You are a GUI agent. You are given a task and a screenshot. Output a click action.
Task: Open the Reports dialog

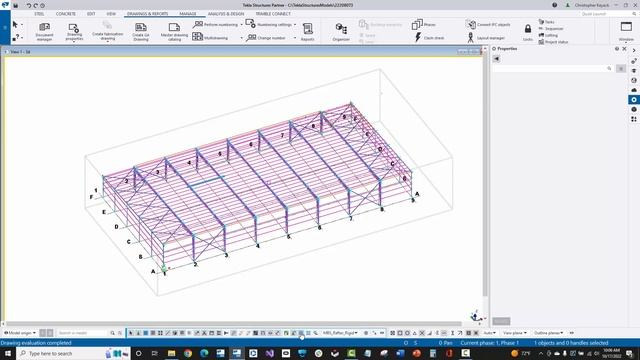(307, 31)
